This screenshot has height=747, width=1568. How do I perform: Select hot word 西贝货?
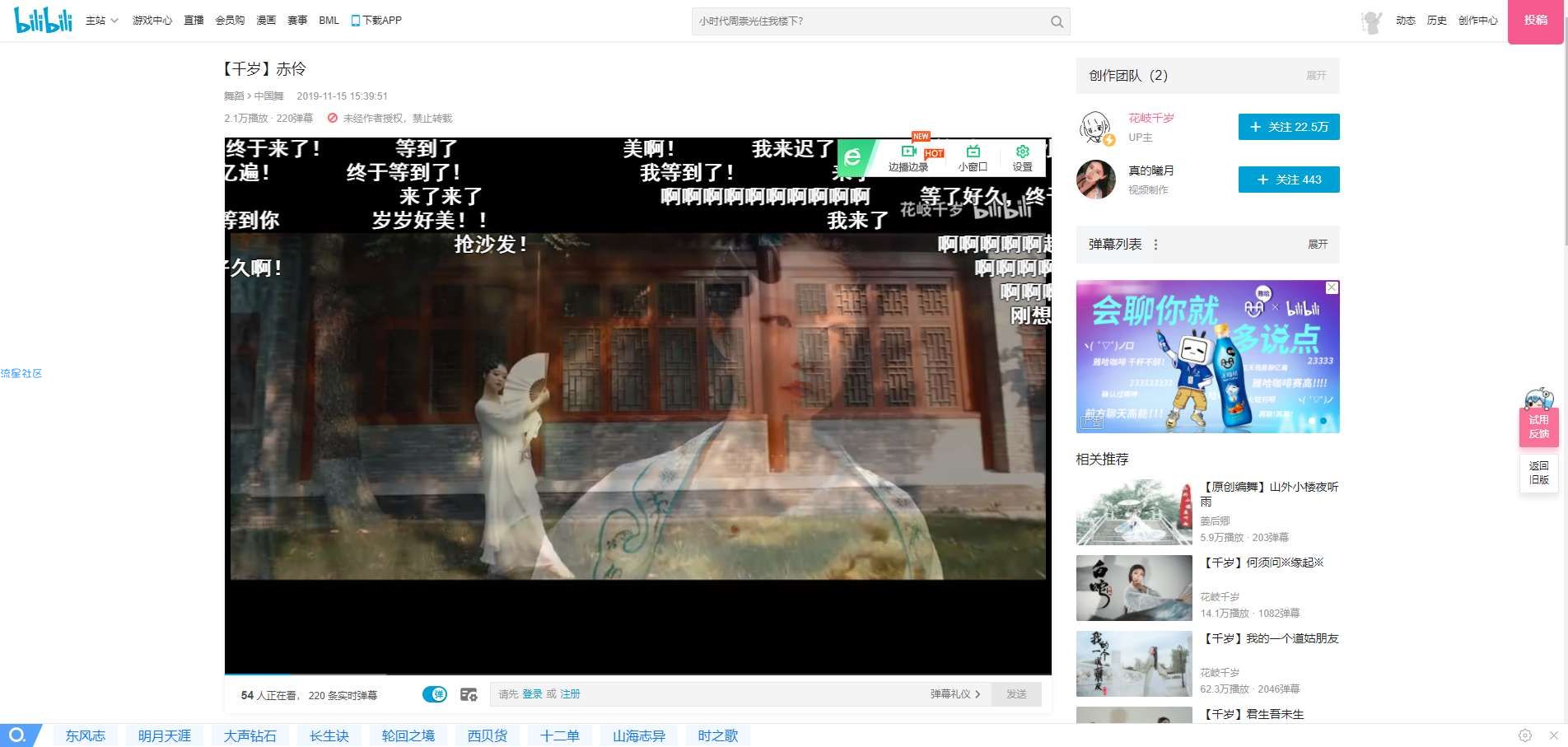pyautogui.click(x=488, y=735)
